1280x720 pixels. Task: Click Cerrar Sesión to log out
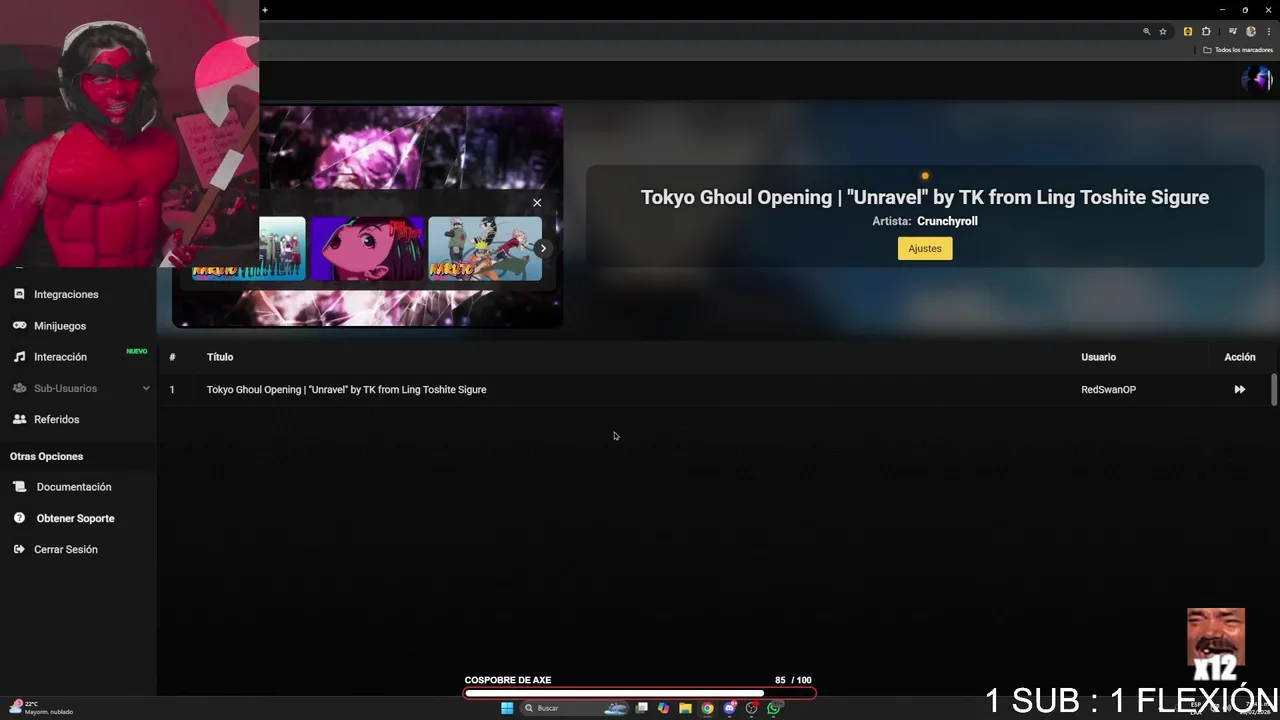pyautogui.click(x=66, y=549)
